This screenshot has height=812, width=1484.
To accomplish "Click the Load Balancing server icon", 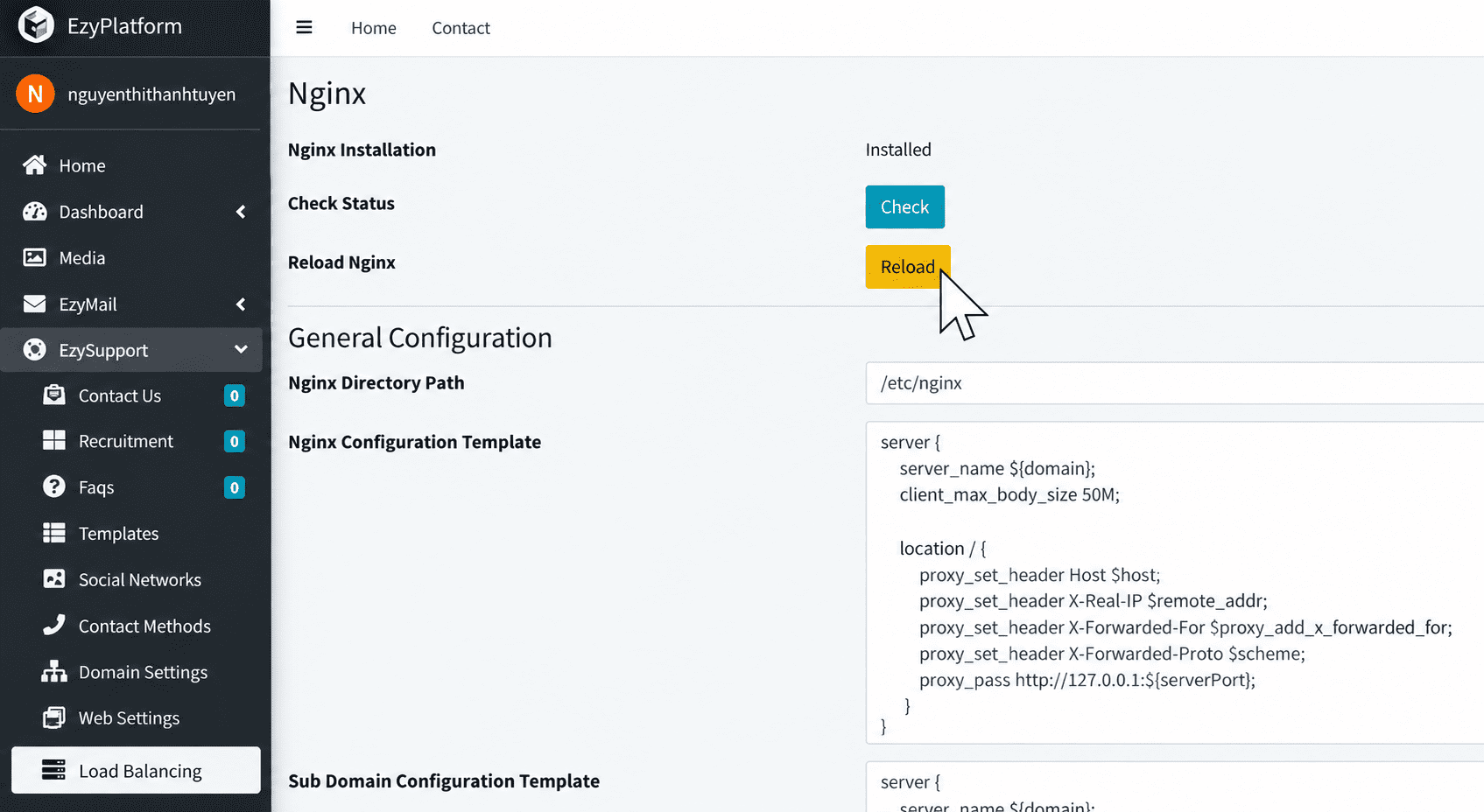I will (54, 770).
